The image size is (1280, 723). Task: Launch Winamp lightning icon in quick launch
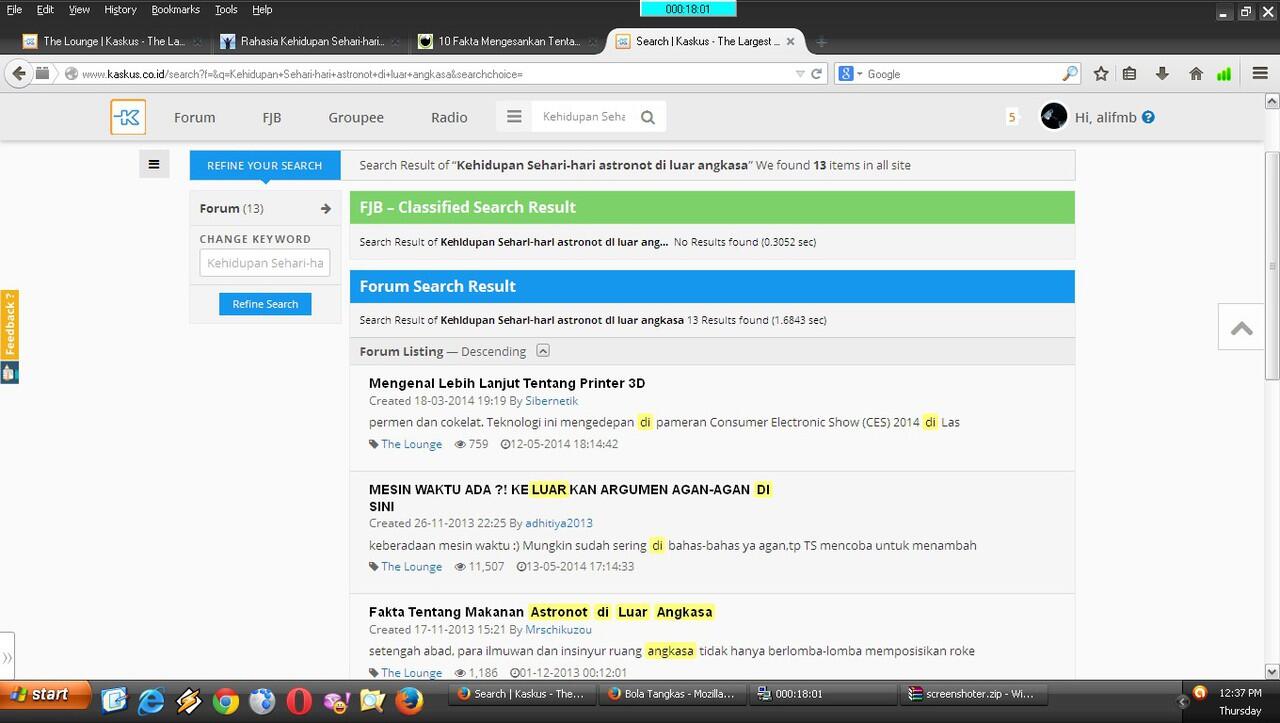tap(188, 701)
